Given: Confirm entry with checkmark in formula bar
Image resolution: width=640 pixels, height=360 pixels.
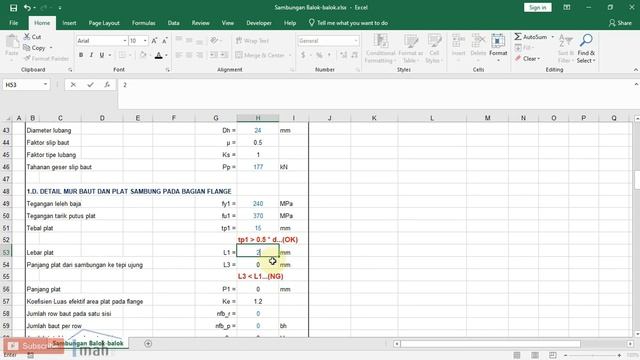Looking at the screenshot, I should coord(90,84).
